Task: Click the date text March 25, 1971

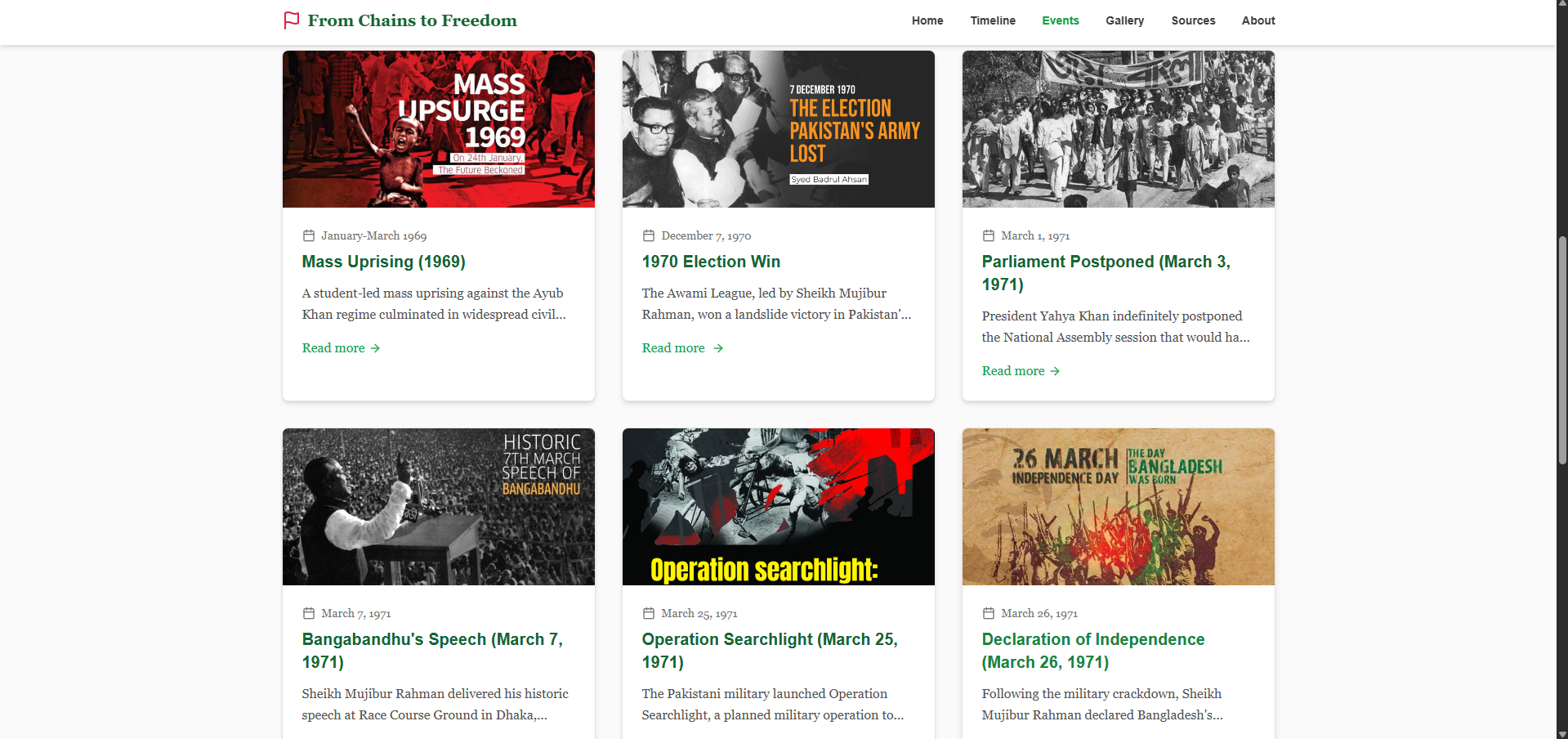Action: tap(699, 613)
